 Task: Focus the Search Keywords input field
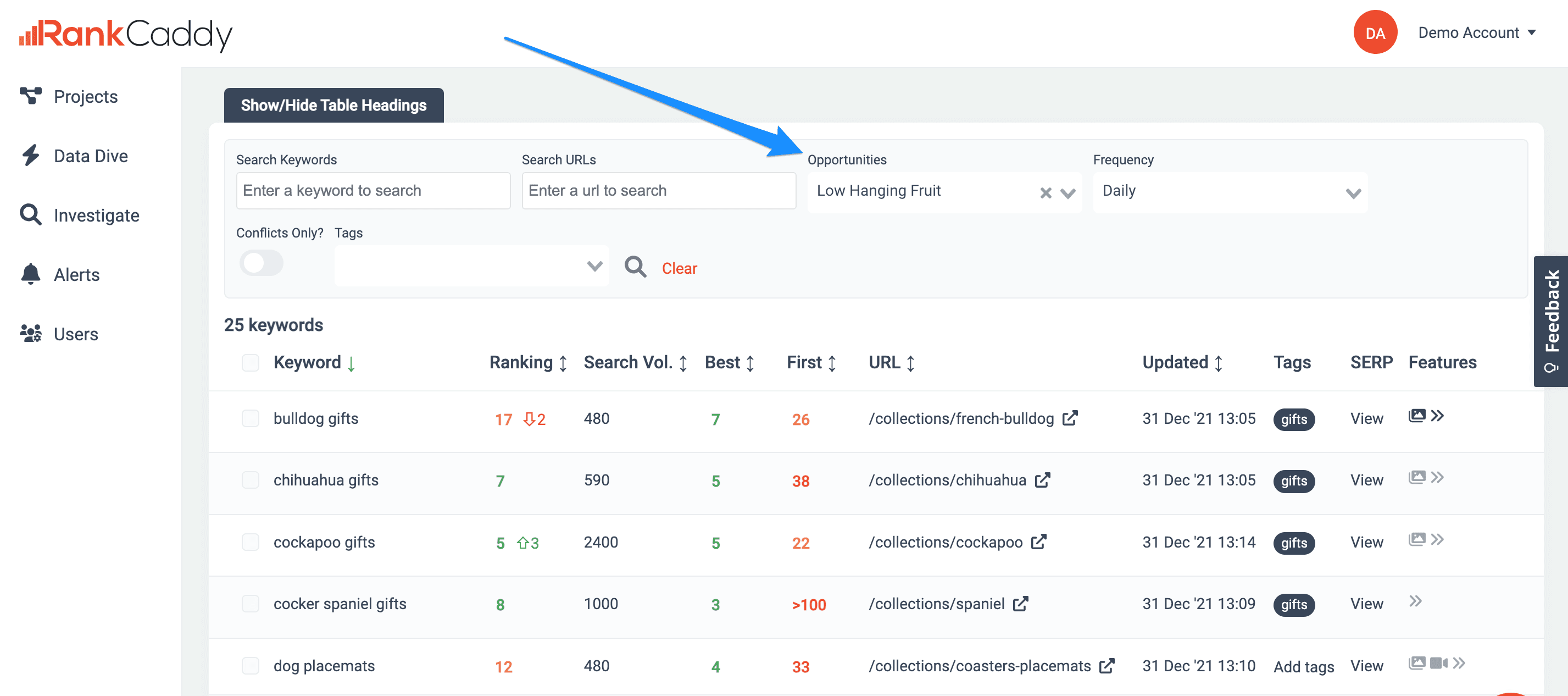(373, 191)
